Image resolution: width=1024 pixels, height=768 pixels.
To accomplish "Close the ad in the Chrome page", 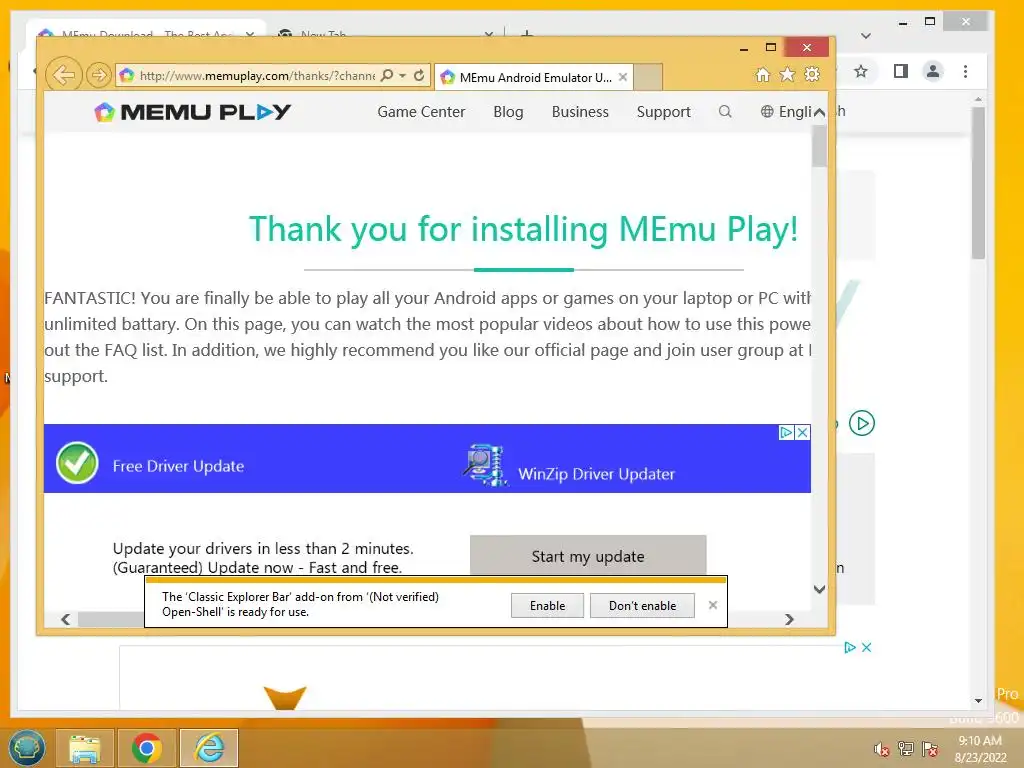I will 867,647.
